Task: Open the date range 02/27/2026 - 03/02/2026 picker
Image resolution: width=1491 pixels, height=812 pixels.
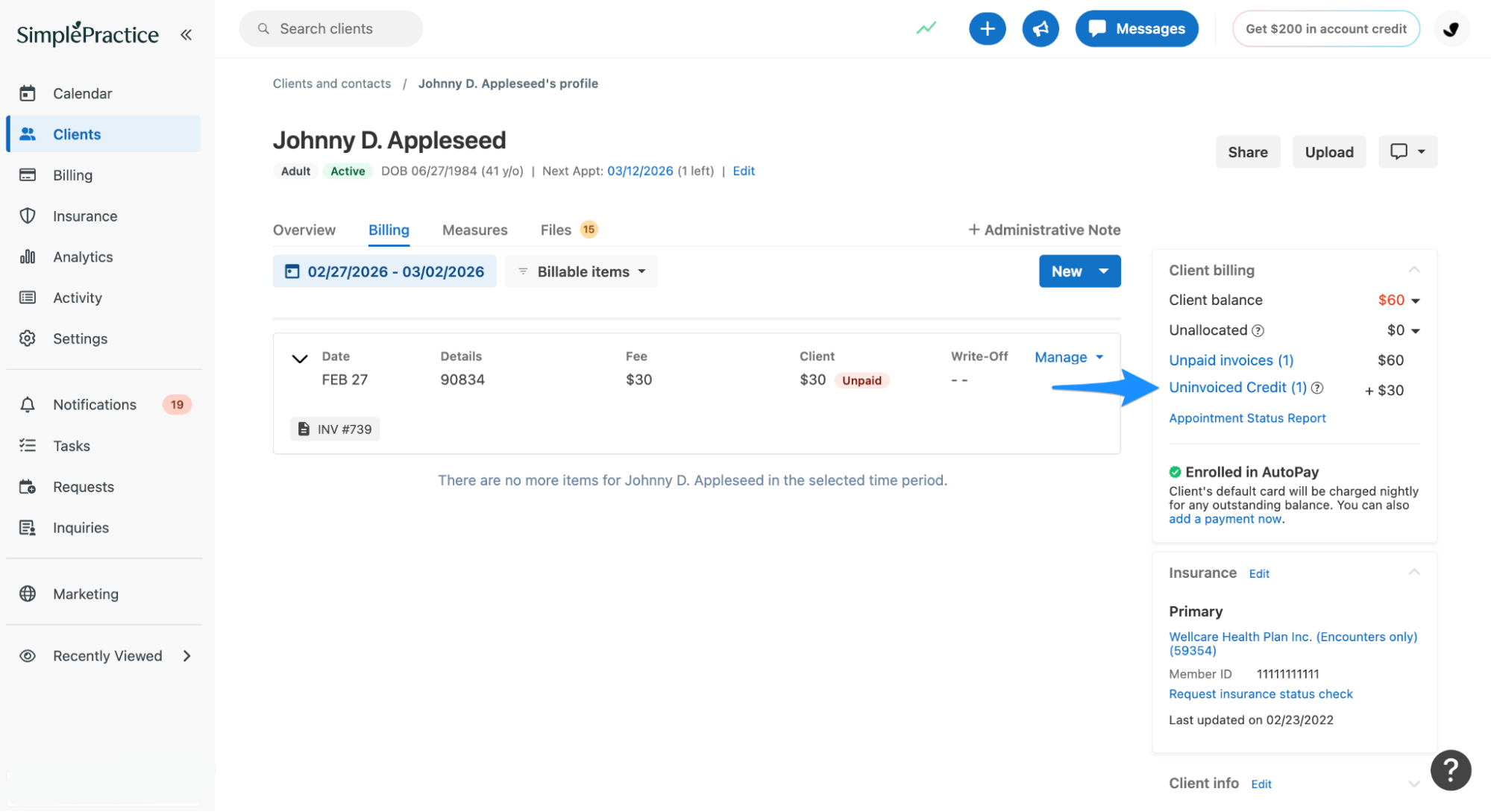Action: tap(384, 271)
